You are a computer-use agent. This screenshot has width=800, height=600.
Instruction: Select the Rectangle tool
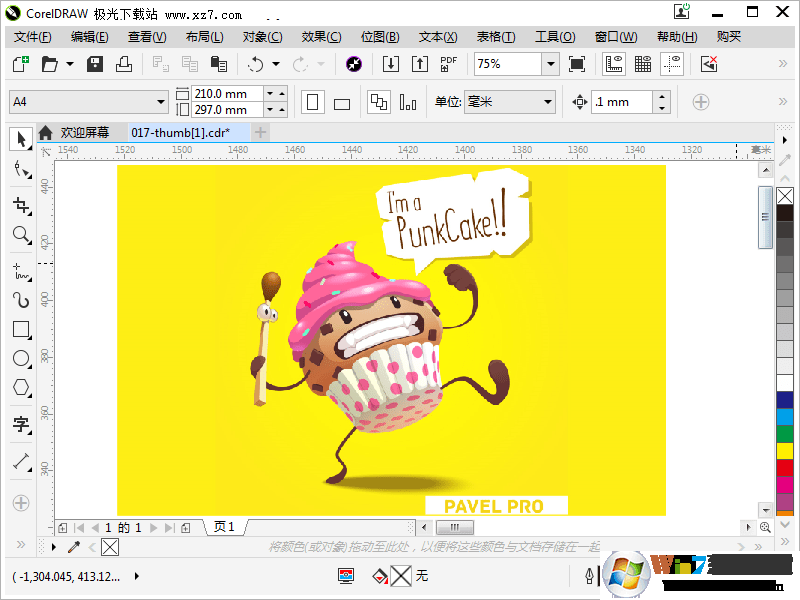tap(20, 328)
